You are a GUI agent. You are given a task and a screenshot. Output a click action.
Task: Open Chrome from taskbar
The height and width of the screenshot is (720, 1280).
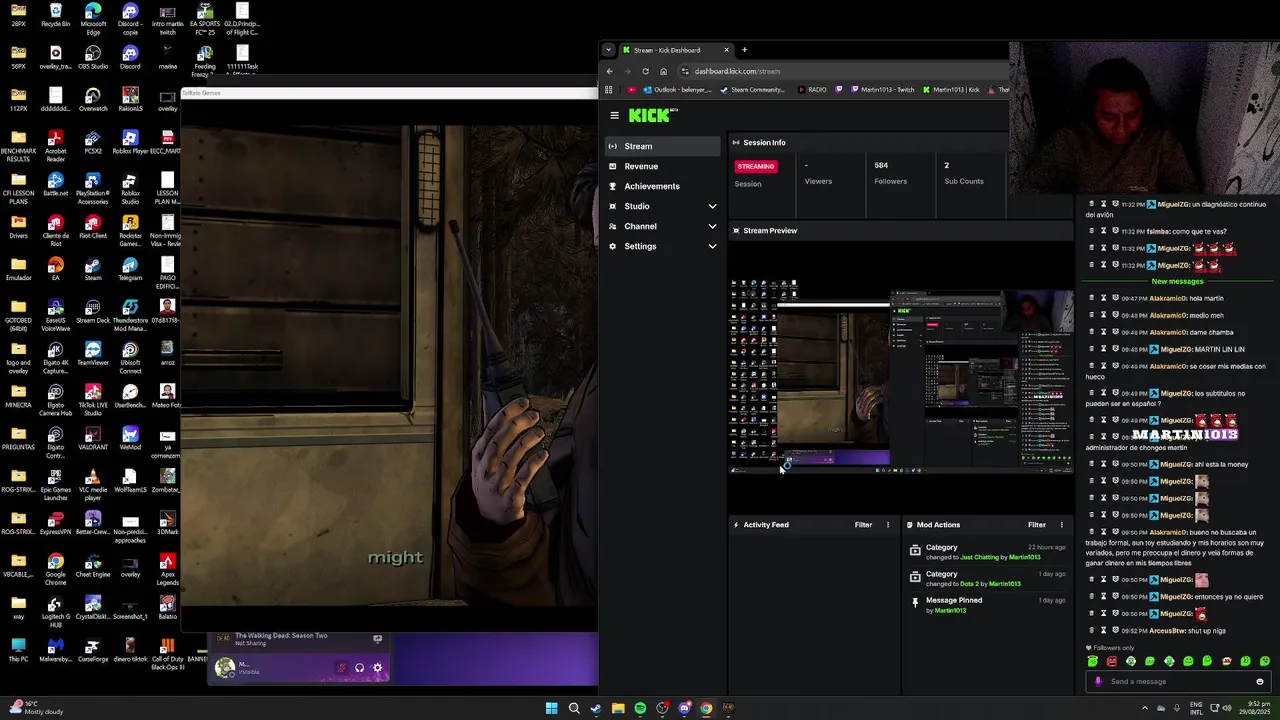pyautogui.click(x=706, y=708)
